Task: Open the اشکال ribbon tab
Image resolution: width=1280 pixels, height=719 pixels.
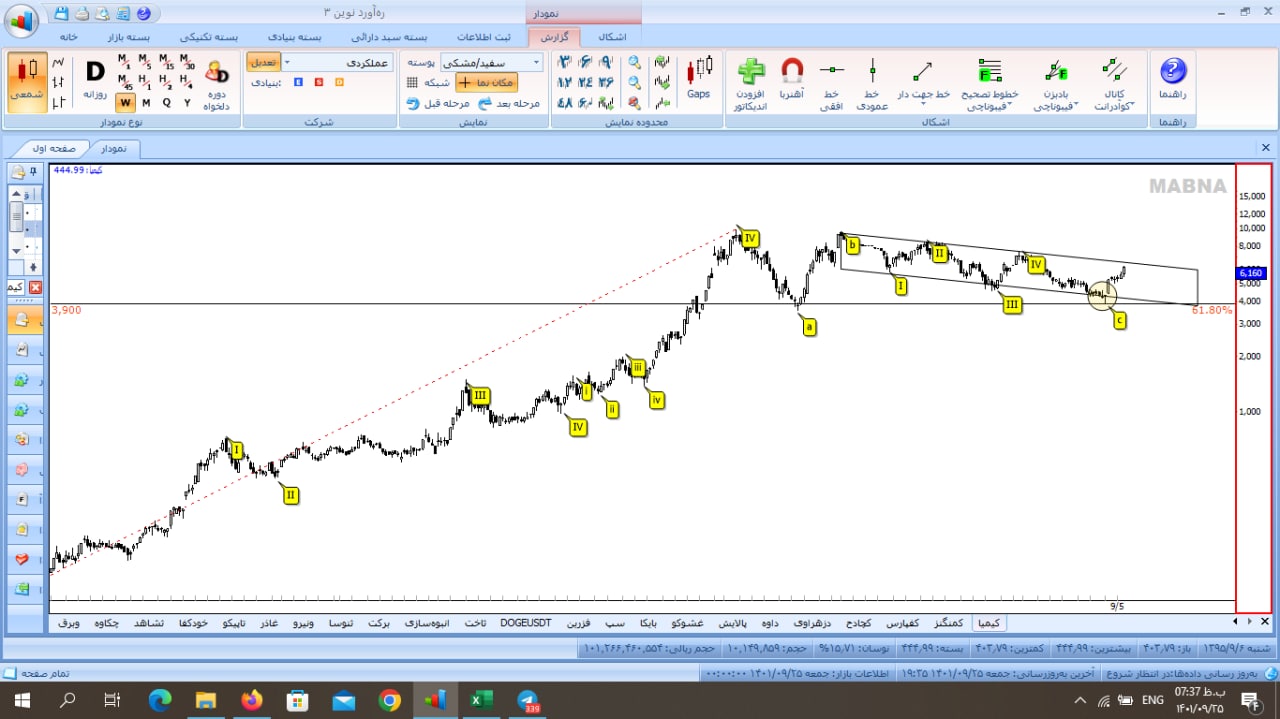Action: (611, 36)
